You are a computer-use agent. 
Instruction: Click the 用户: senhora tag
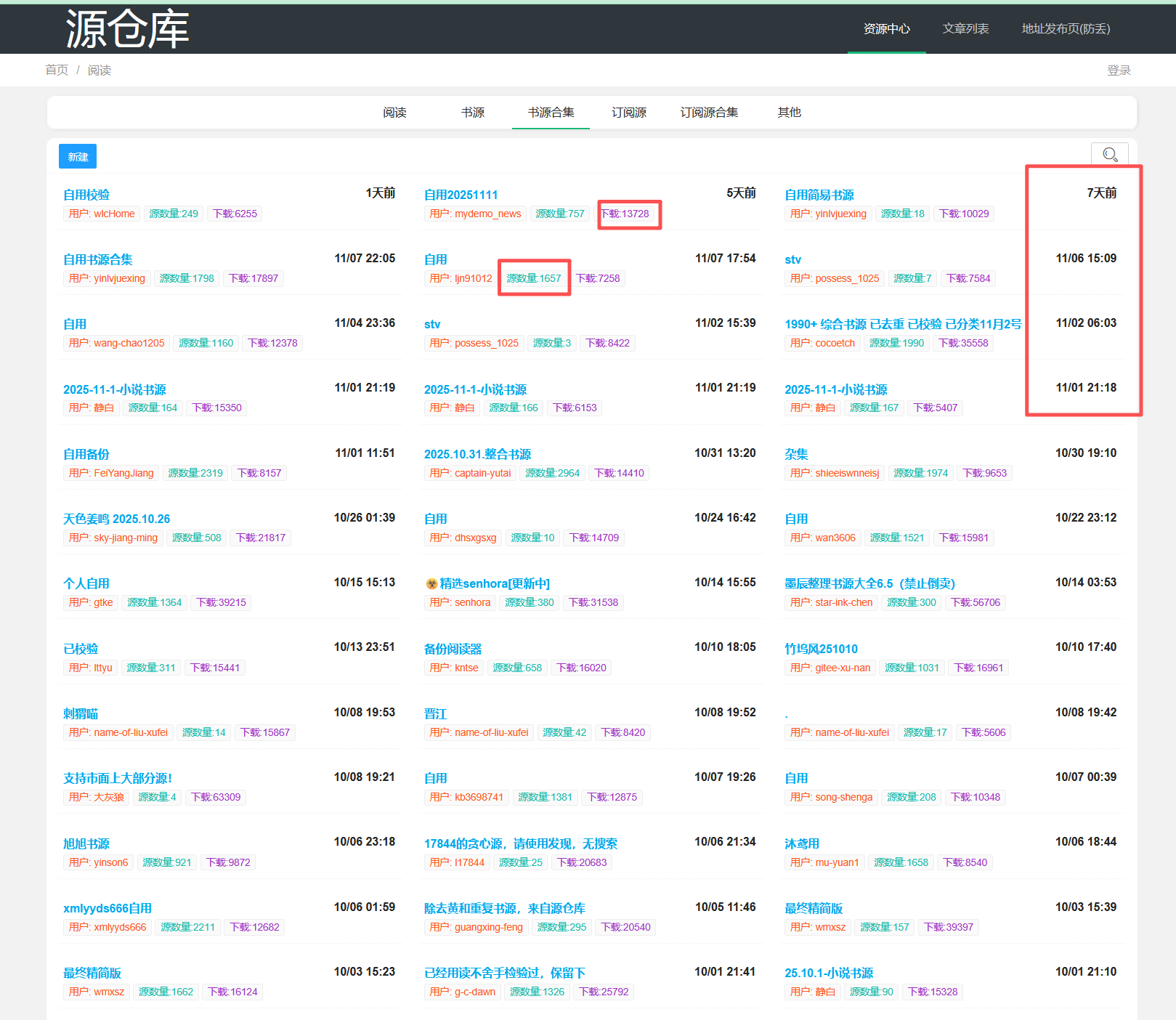click(x=460, y=602)
